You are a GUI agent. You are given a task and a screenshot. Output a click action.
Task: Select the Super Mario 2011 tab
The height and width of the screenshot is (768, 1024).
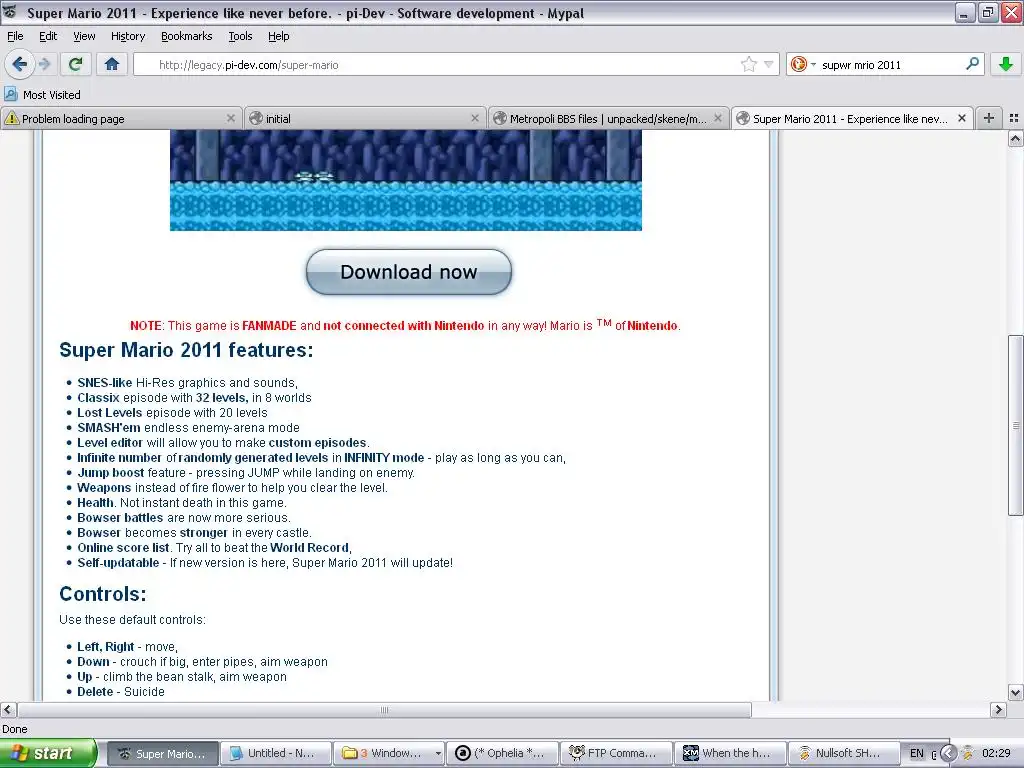tap(852, 118)
